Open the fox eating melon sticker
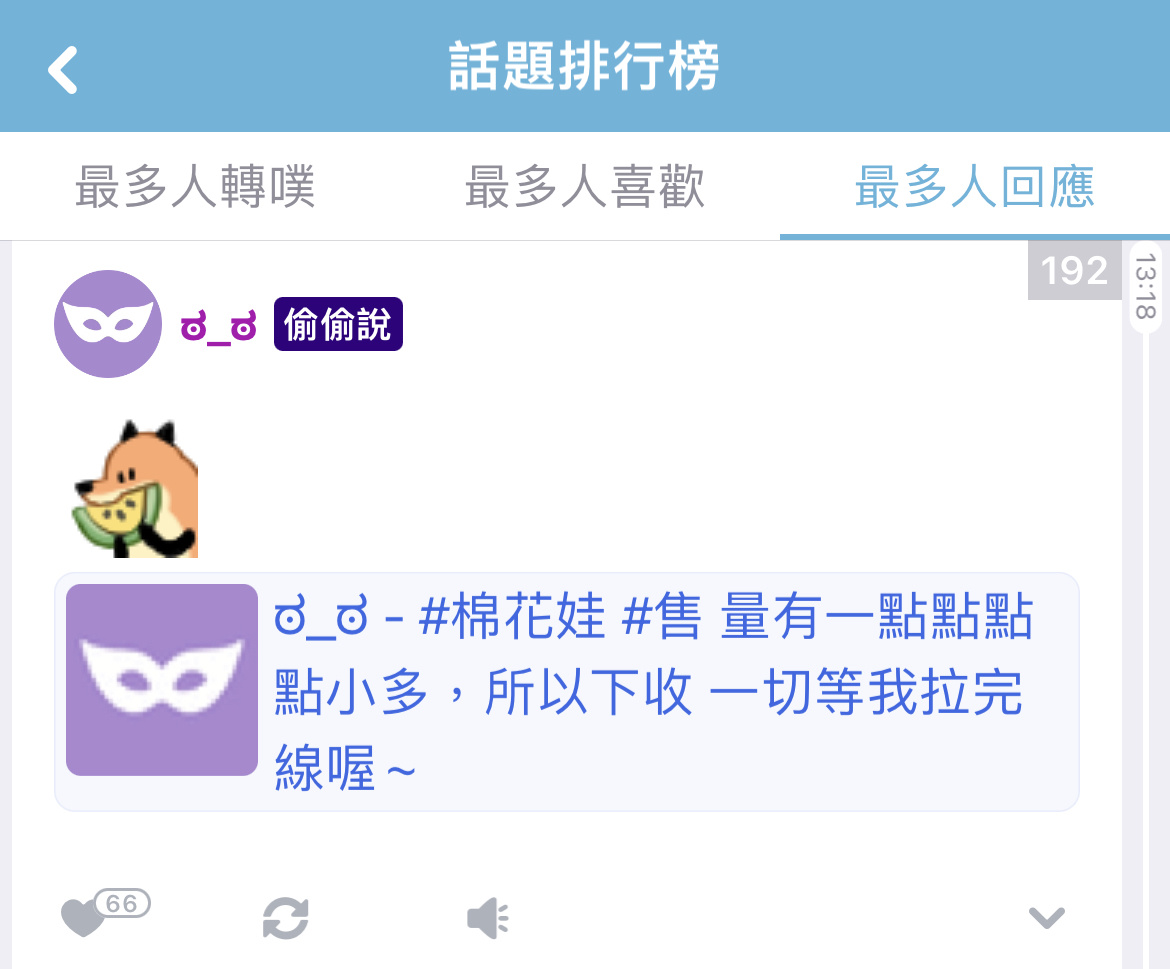This screenshot has height=969, width=1170. click(135, 489)
